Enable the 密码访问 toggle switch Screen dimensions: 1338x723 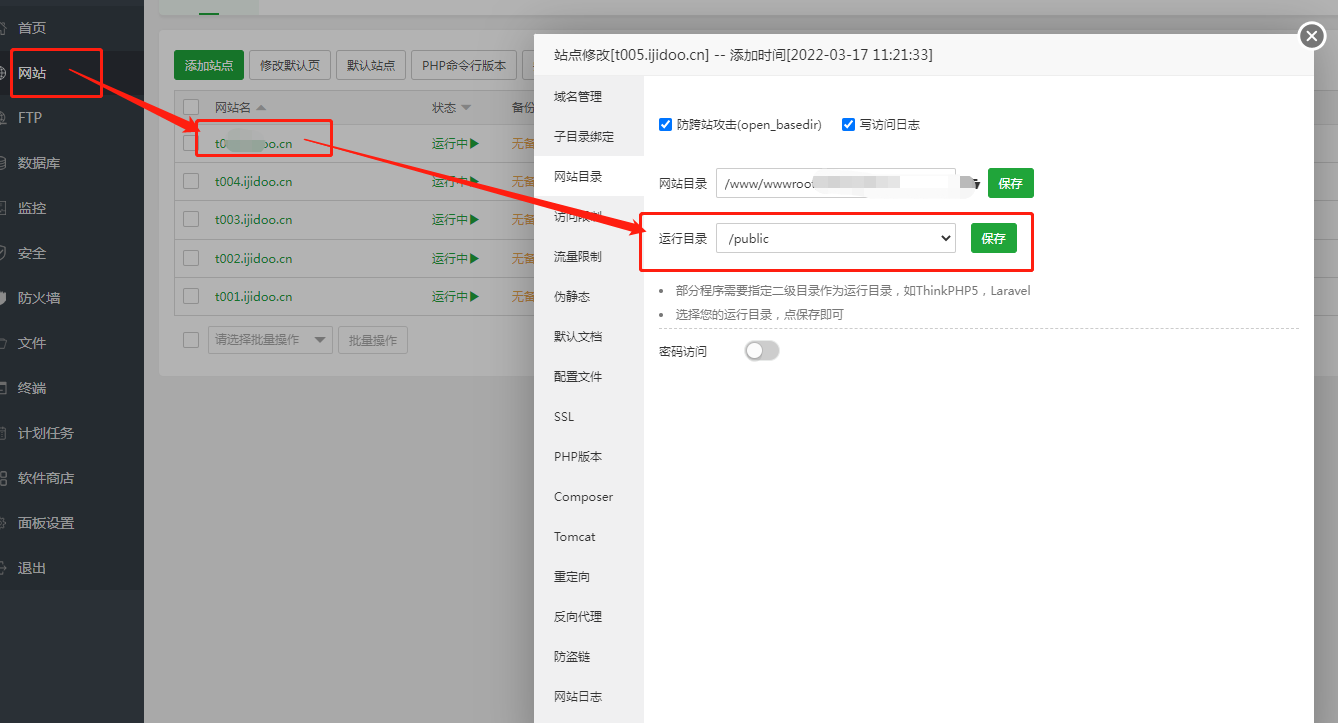761,351
